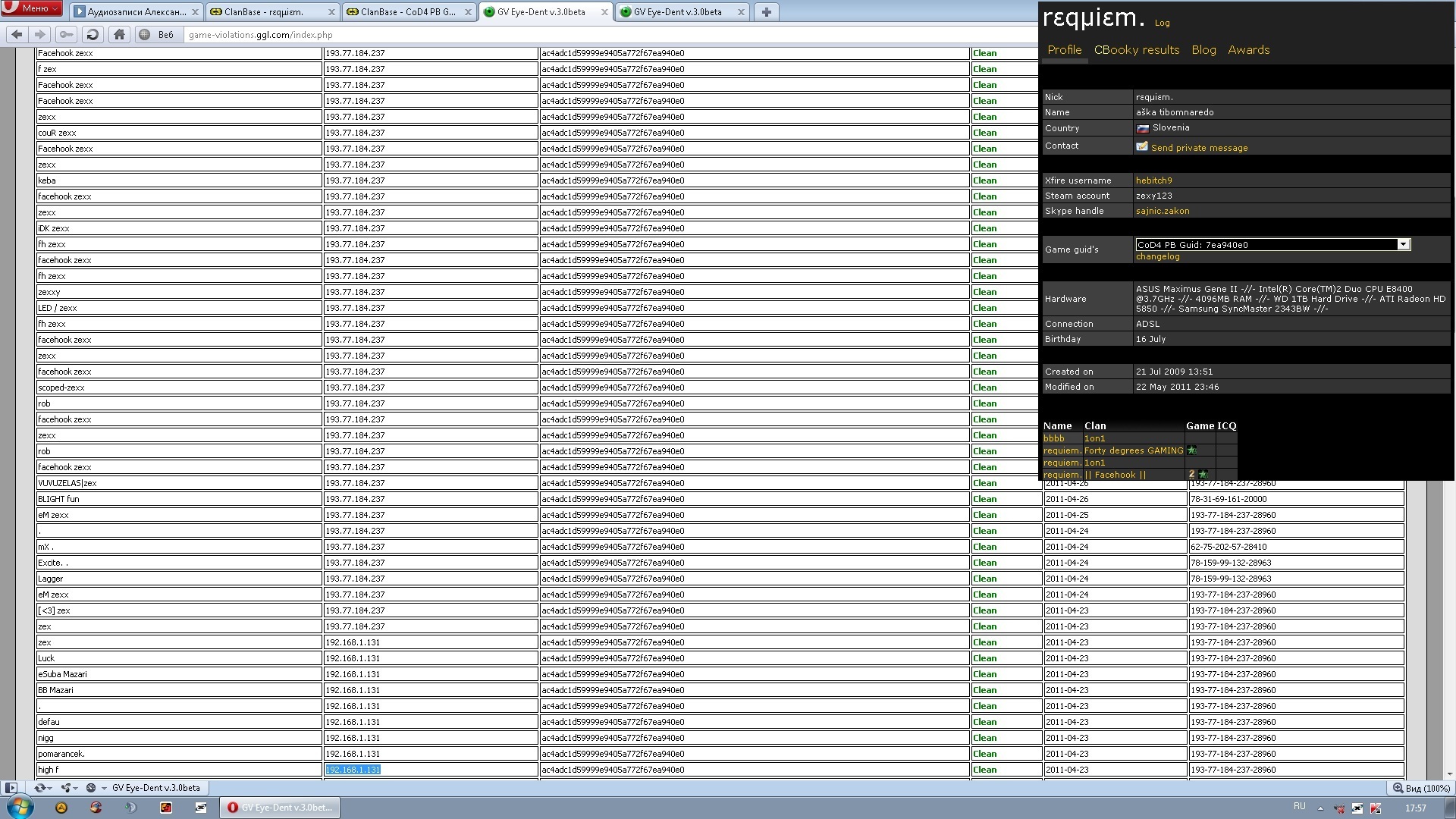
Task: Switch to ClanBase - requiem. tab
Action: coord(265,11)
